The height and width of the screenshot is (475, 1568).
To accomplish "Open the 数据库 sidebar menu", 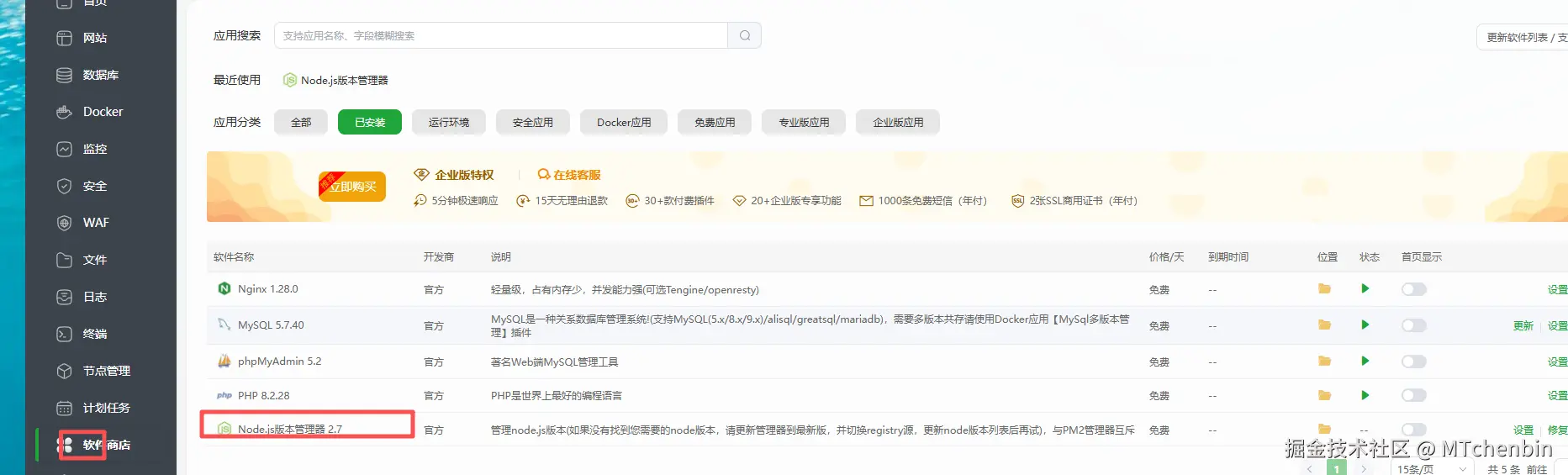I will (101, 75).
